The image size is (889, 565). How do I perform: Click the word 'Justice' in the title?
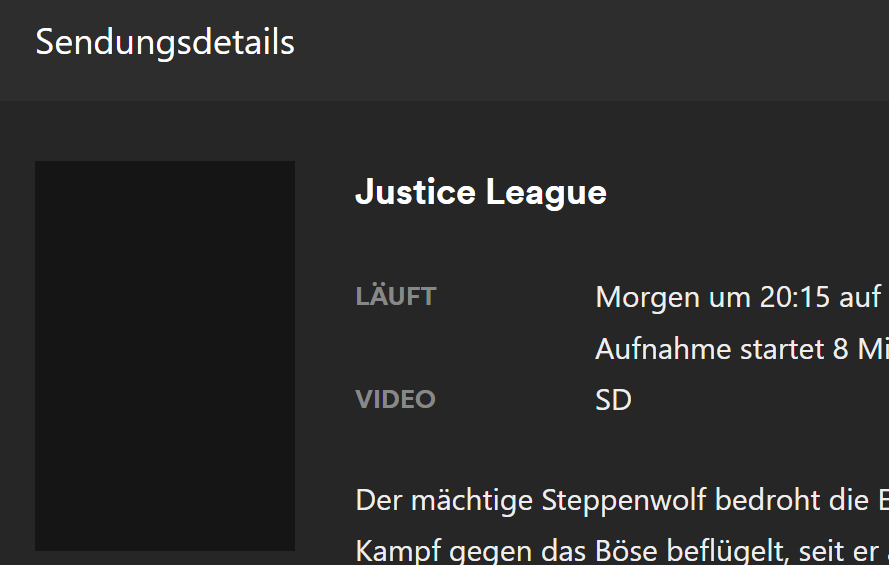[416, 192]
